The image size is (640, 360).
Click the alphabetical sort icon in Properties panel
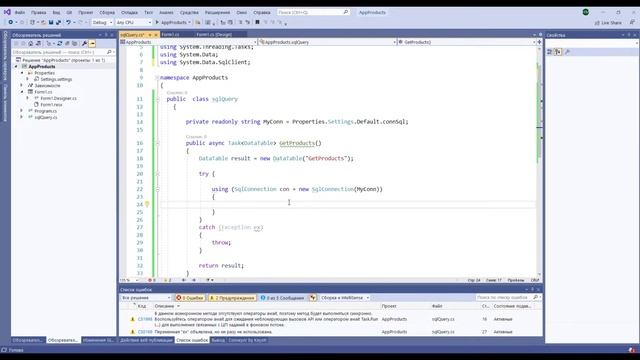click(558, 52)
